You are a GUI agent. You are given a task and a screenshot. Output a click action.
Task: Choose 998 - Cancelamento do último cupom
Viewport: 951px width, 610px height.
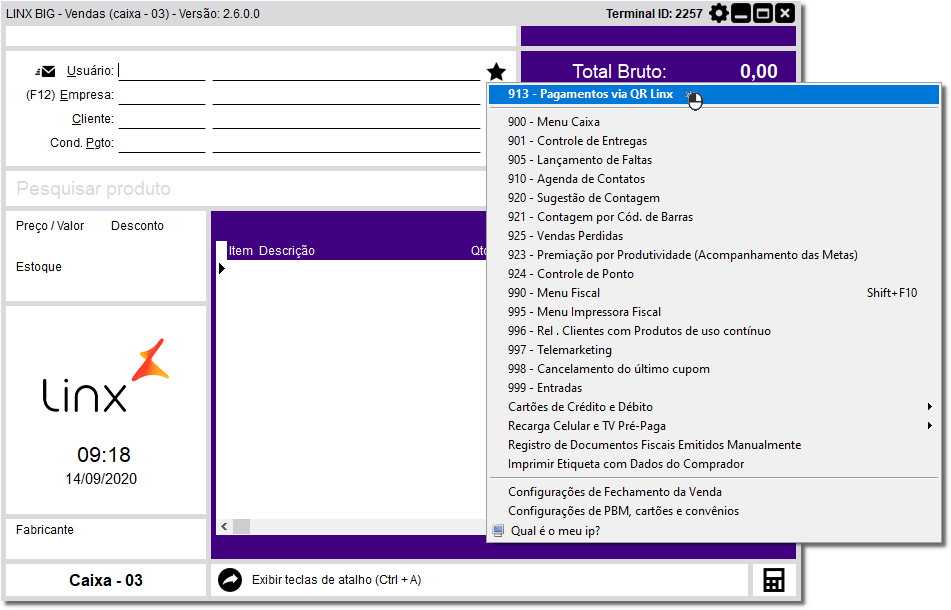[714, 369]
